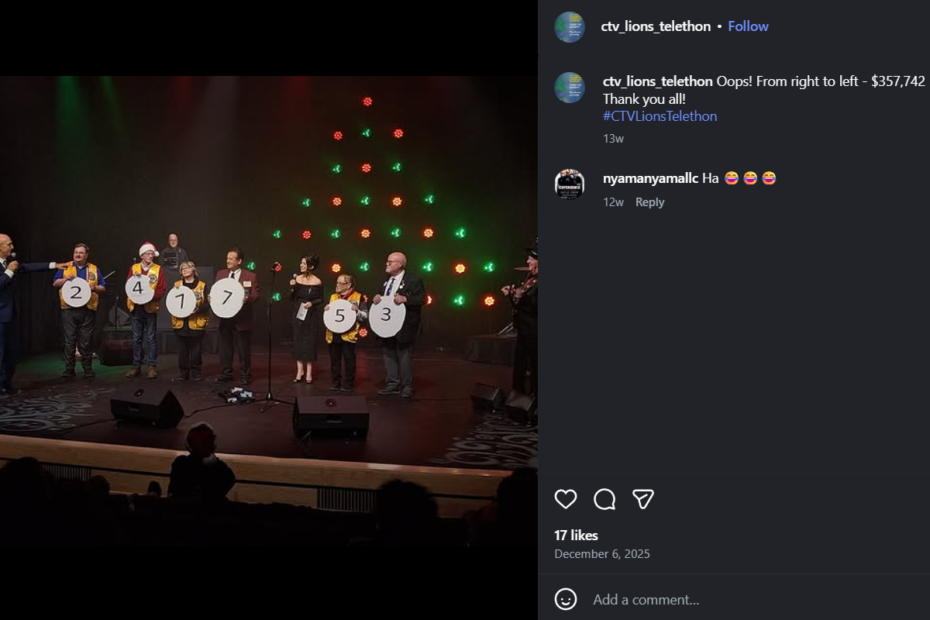Viewport: 930px width, 620px height.
Task: Click the telethon stage photo
Action: point(270,310)
